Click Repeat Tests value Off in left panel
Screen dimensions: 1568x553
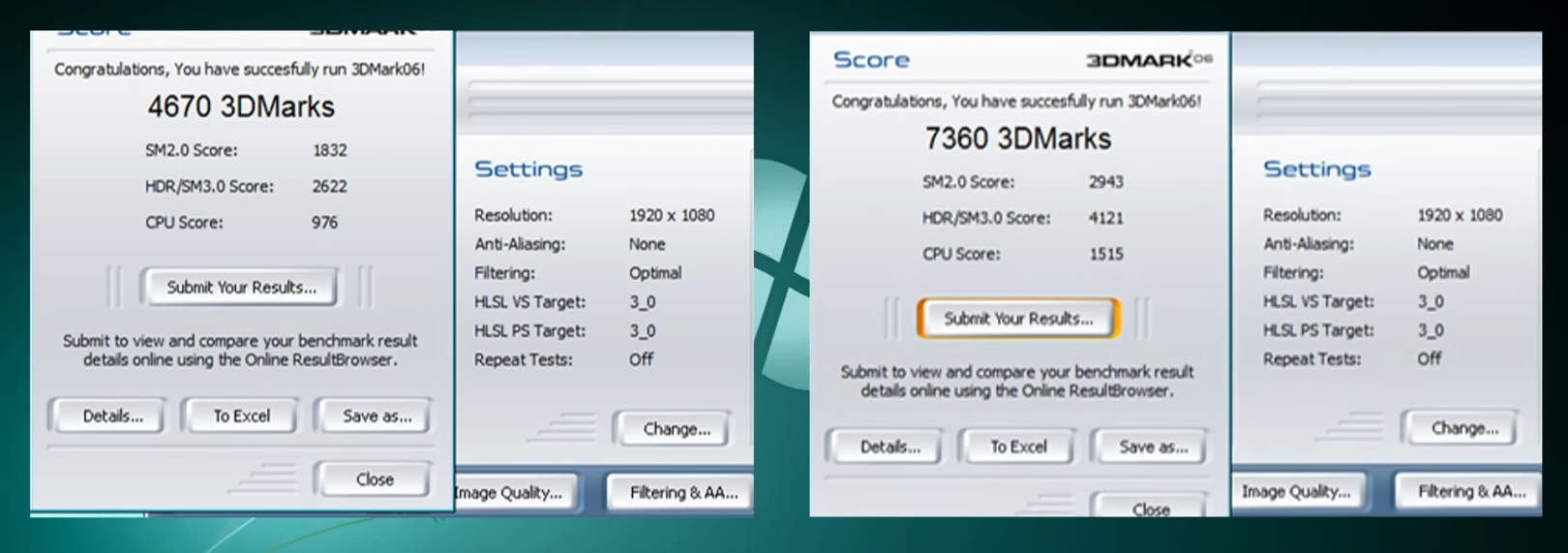641,359
